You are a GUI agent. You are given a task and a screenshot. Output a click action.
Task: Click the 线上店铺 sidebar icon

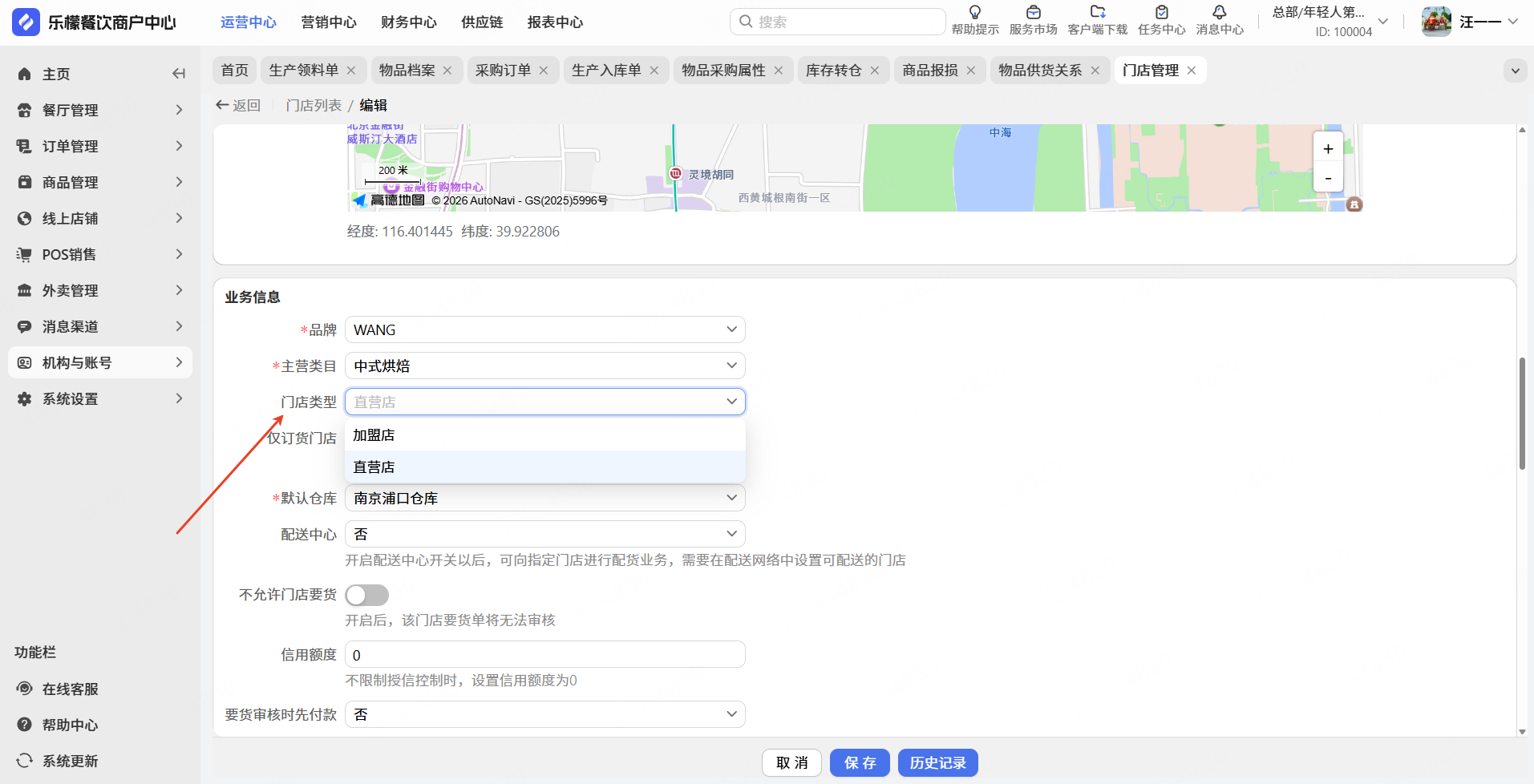coord(25,218)
